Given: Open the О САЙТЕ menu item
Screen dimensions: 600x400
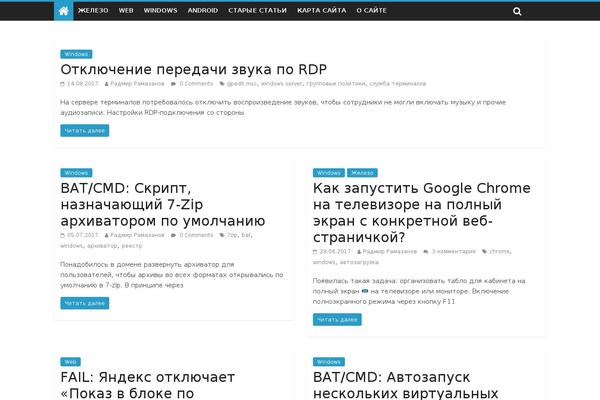Looking at the screenshot, I should tap(372, 11).
